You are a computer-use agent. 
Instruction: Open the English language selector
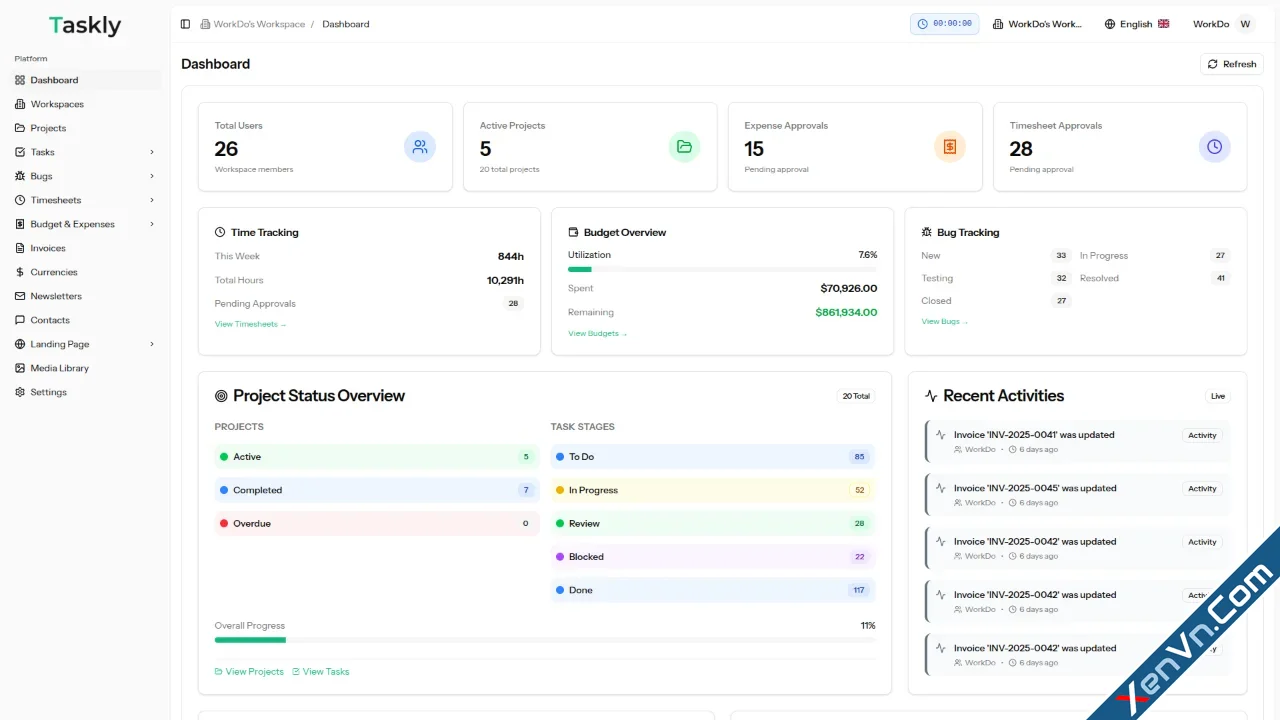pyautogui.click(x=1137, y=23)
